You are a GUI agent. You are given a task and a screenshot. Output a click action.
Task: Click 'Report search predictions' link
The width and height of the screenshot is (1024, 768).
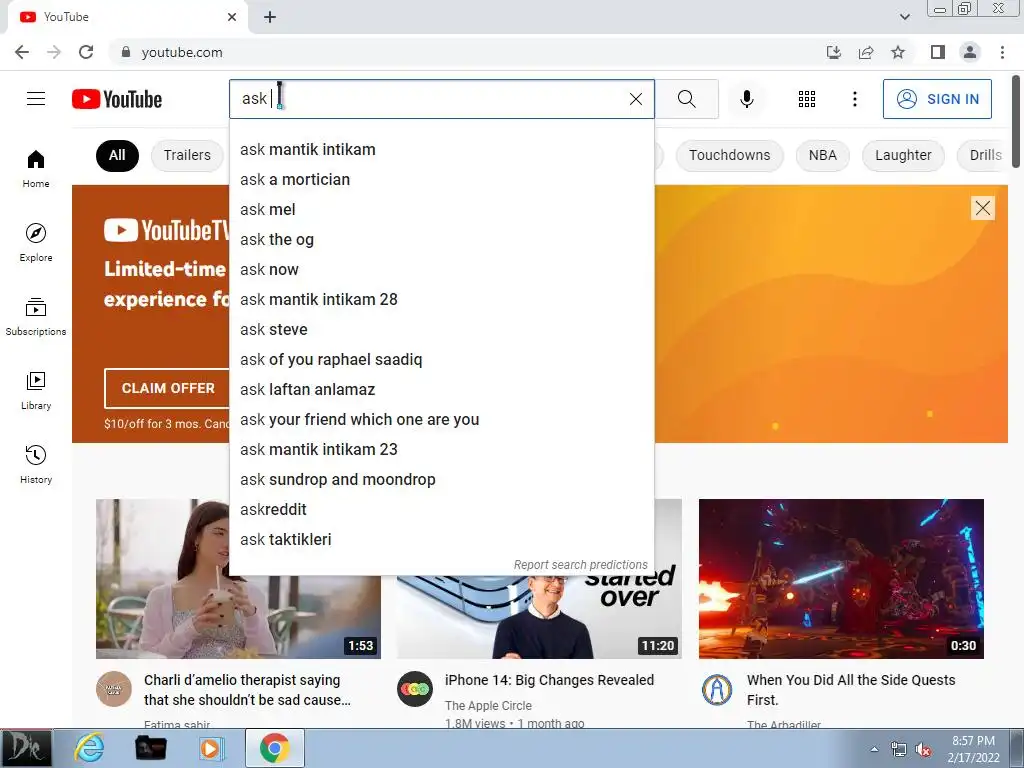point(581,565)
